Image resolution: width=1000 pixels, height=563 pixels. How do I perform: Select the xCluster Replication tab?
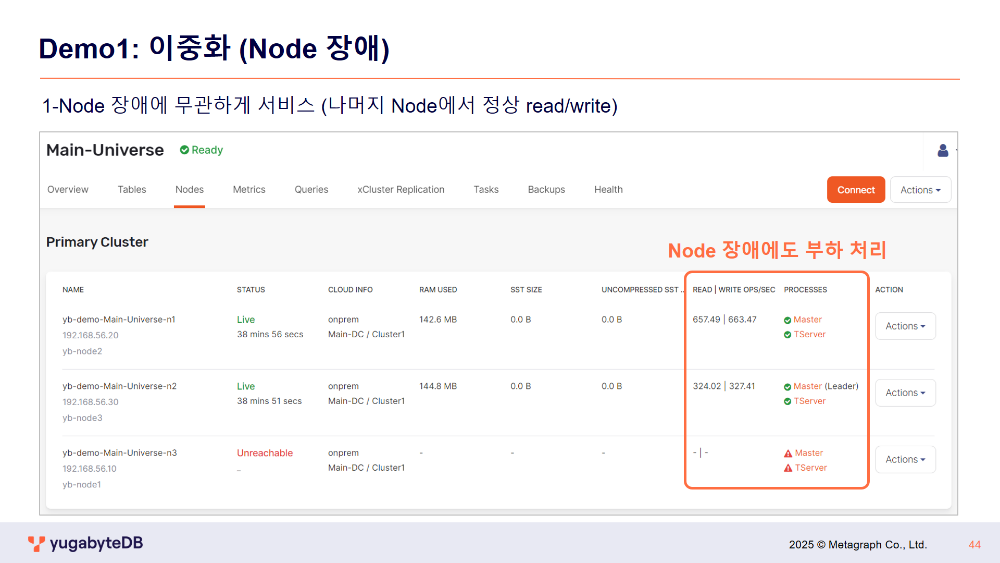pyautogui.click(x=401, y=190)
